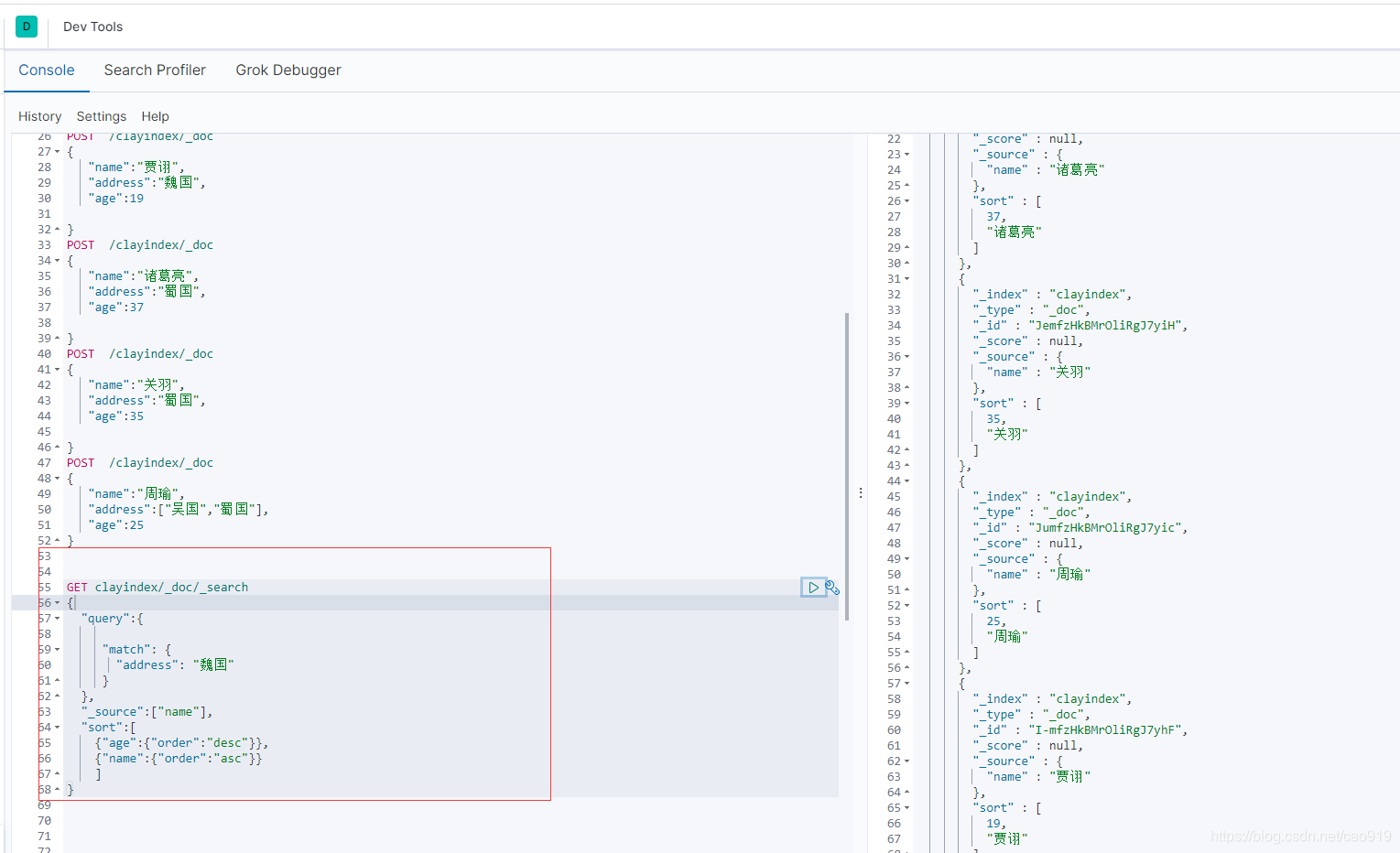Viewport: 1400px width, 853px height.
Task: Click the "age":25 editor line
Action: click(x=116, y=525)
